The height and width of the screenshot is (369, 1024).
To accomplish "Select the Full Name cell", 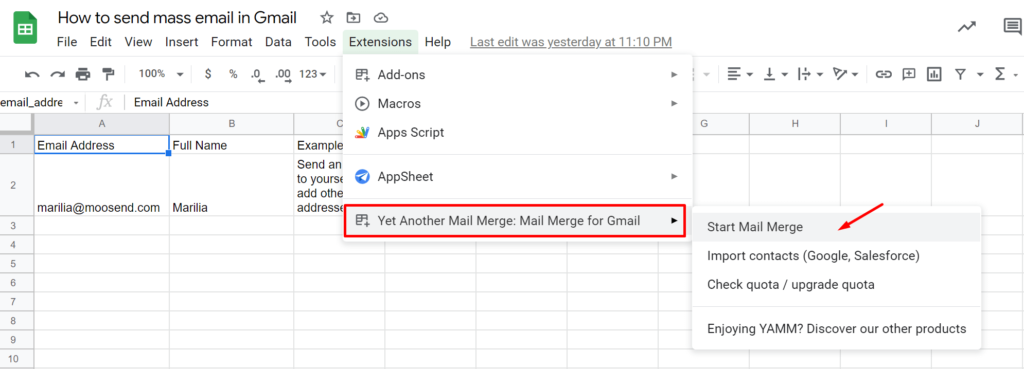I will tap(232, 145).
